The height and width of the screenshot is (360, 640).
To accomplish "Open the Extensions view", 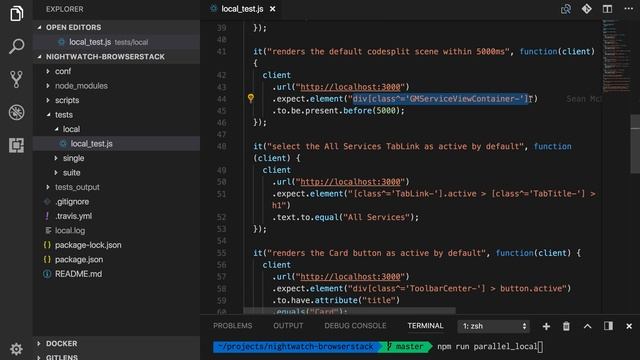I will point(16,145).
